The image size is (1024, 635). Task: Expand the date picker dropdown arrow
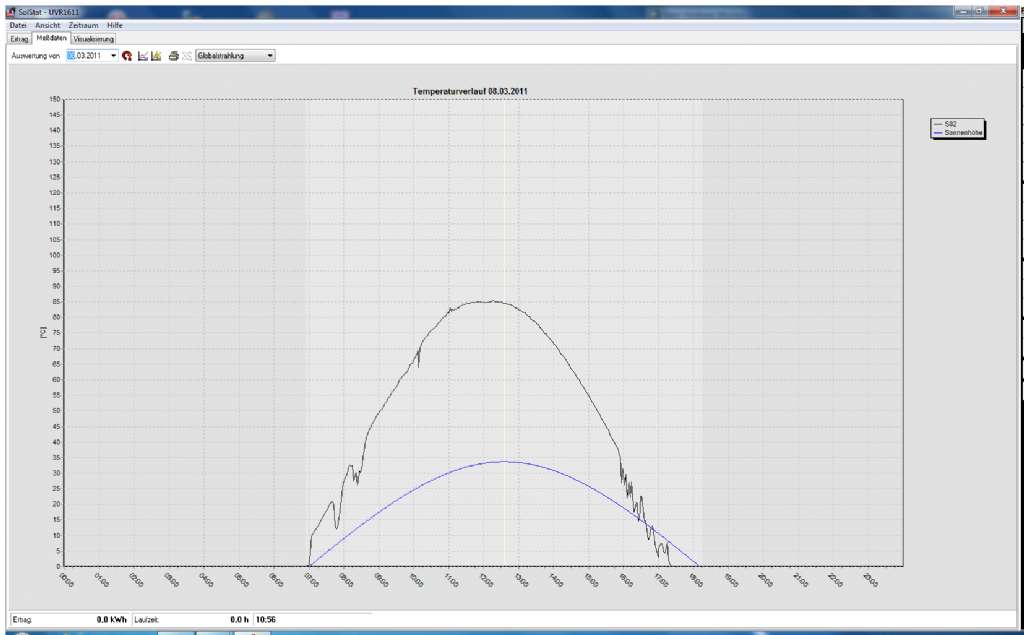pos(113,56)
